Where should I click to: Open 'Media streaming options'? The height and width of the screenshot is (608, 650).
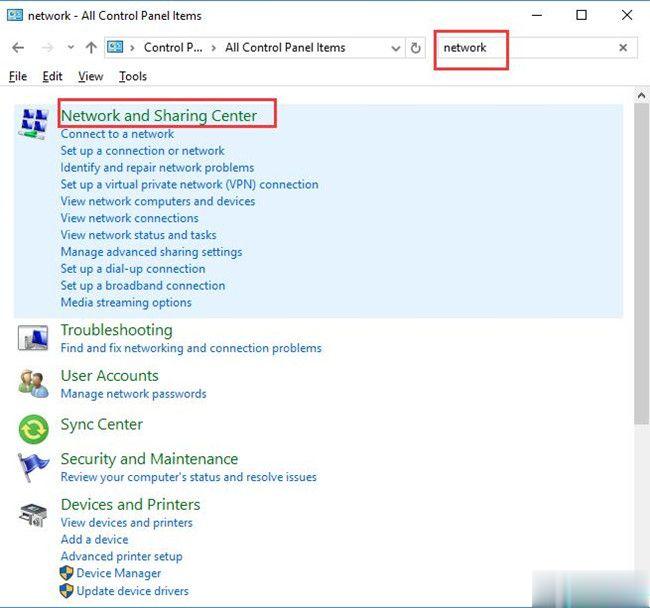point(126,303)
